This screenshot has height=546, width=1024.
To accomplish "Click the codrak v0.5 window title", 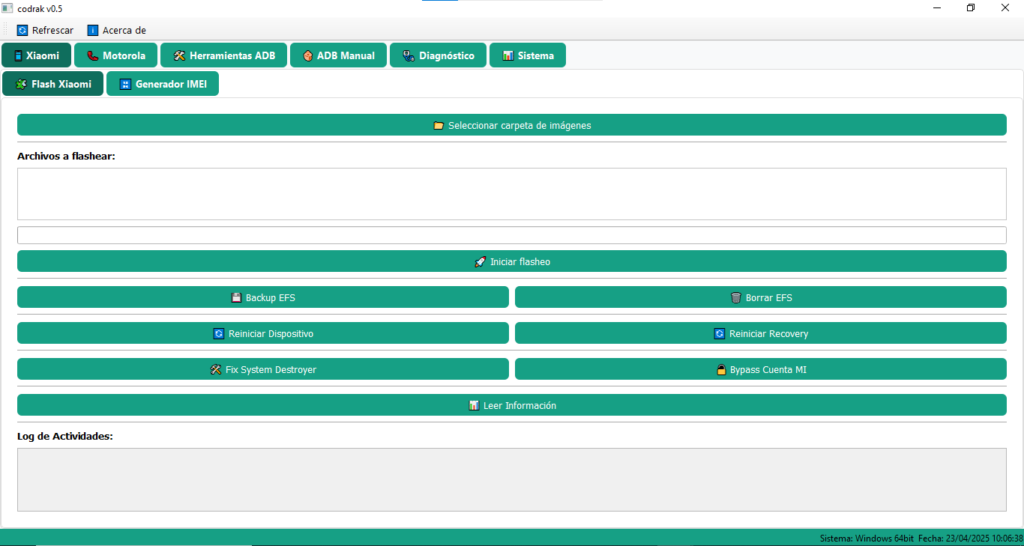I will coord(40,8).
